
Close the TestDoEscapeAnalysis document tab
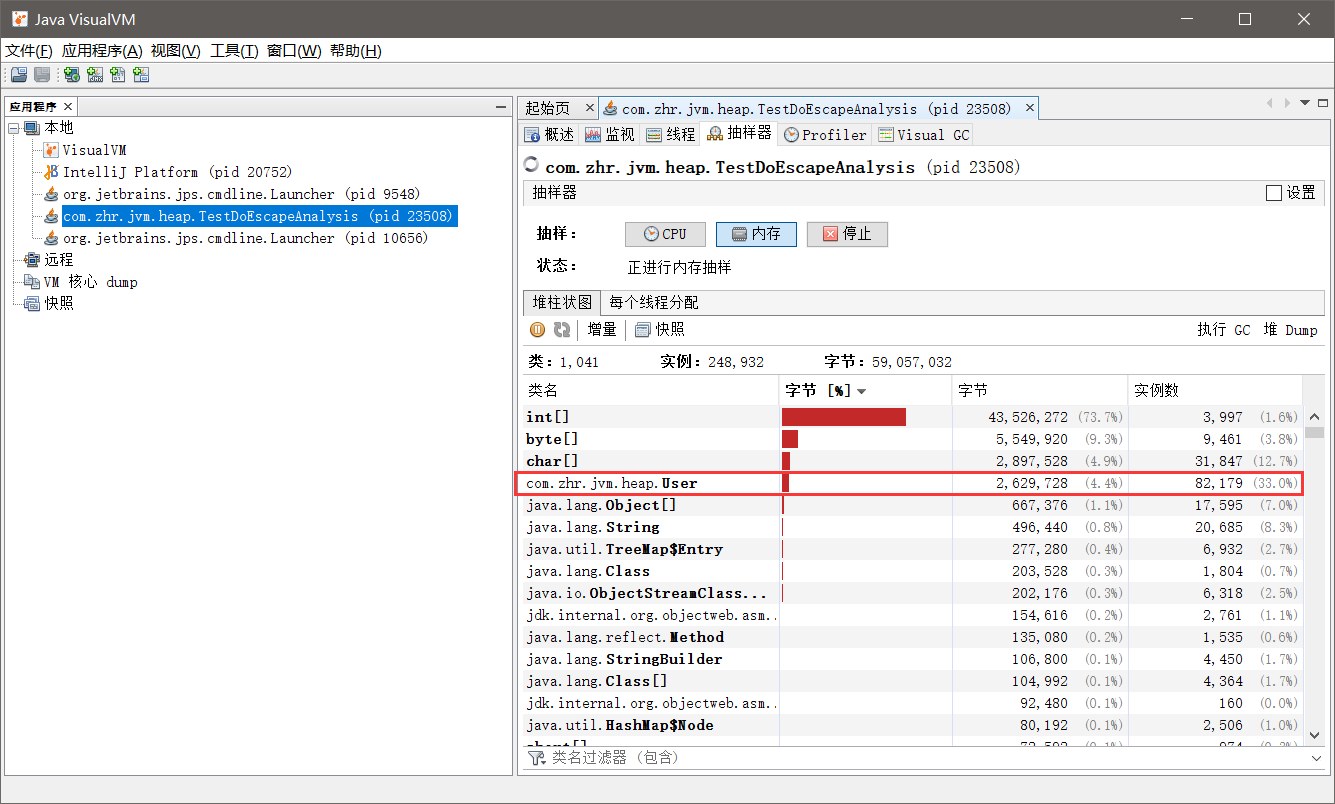1031,108
